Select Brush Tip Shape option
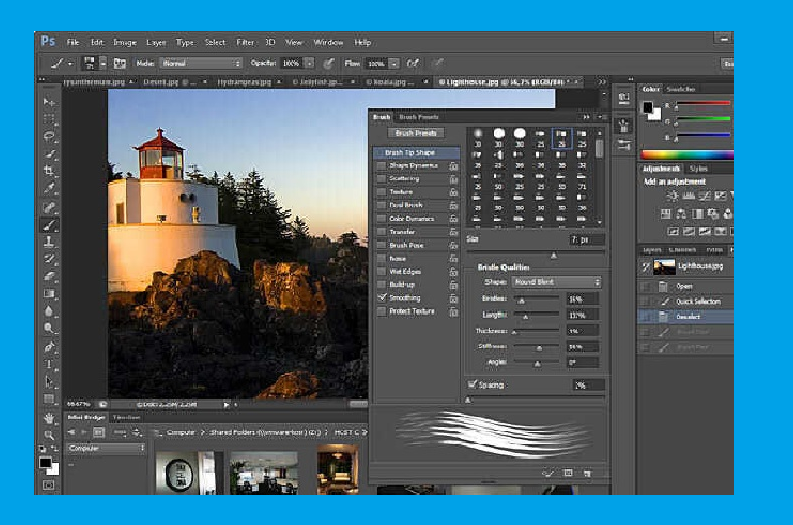Viewport: 793px width, 525px height. (416, 152)
